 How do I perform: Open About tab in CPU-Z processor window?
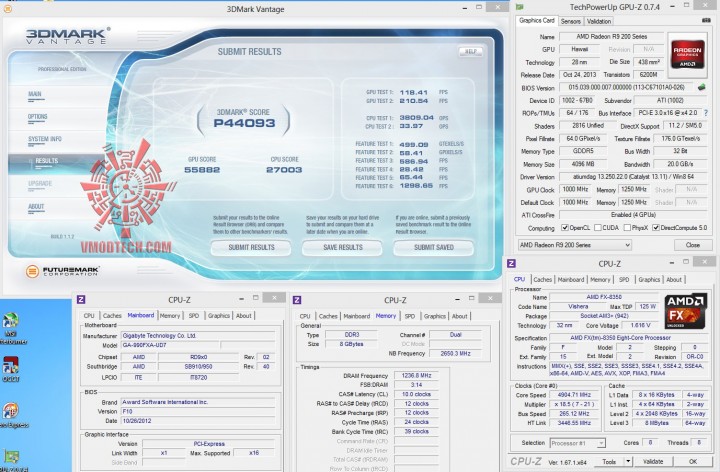(674, 280)
